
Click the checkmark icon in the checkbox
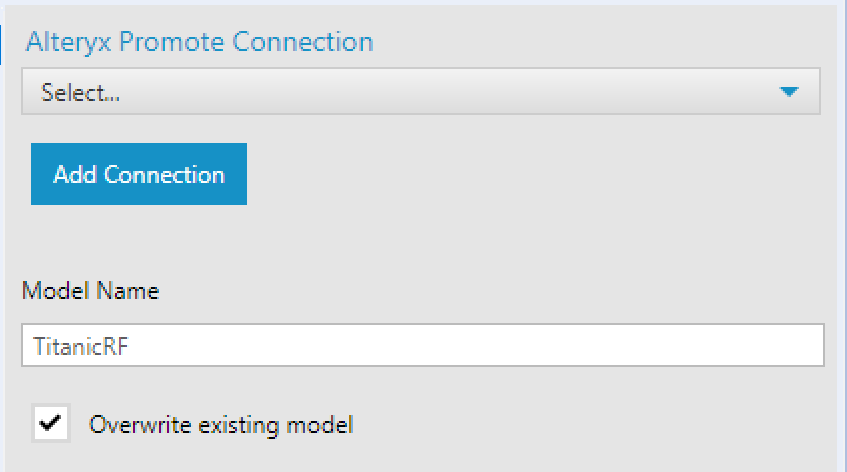51,423
